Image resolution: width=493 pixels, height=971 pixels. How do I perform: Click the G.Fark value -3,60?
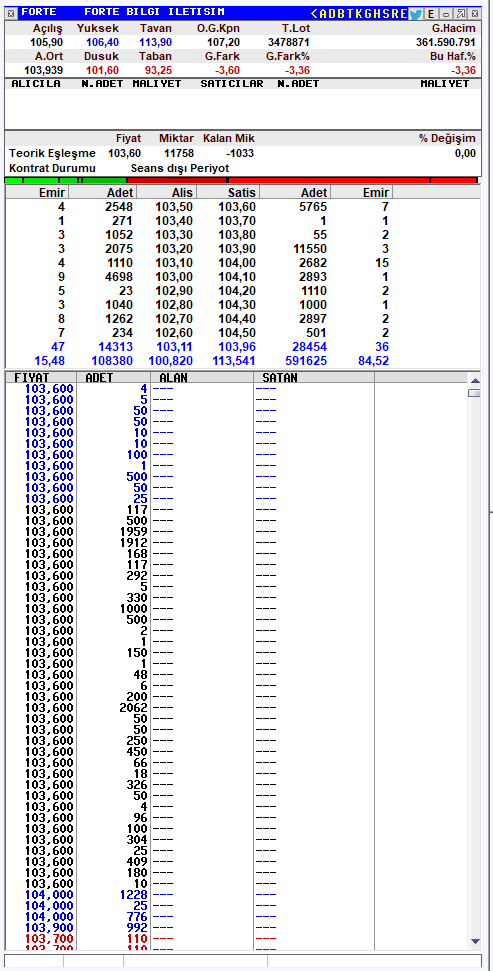coord(227,70)
